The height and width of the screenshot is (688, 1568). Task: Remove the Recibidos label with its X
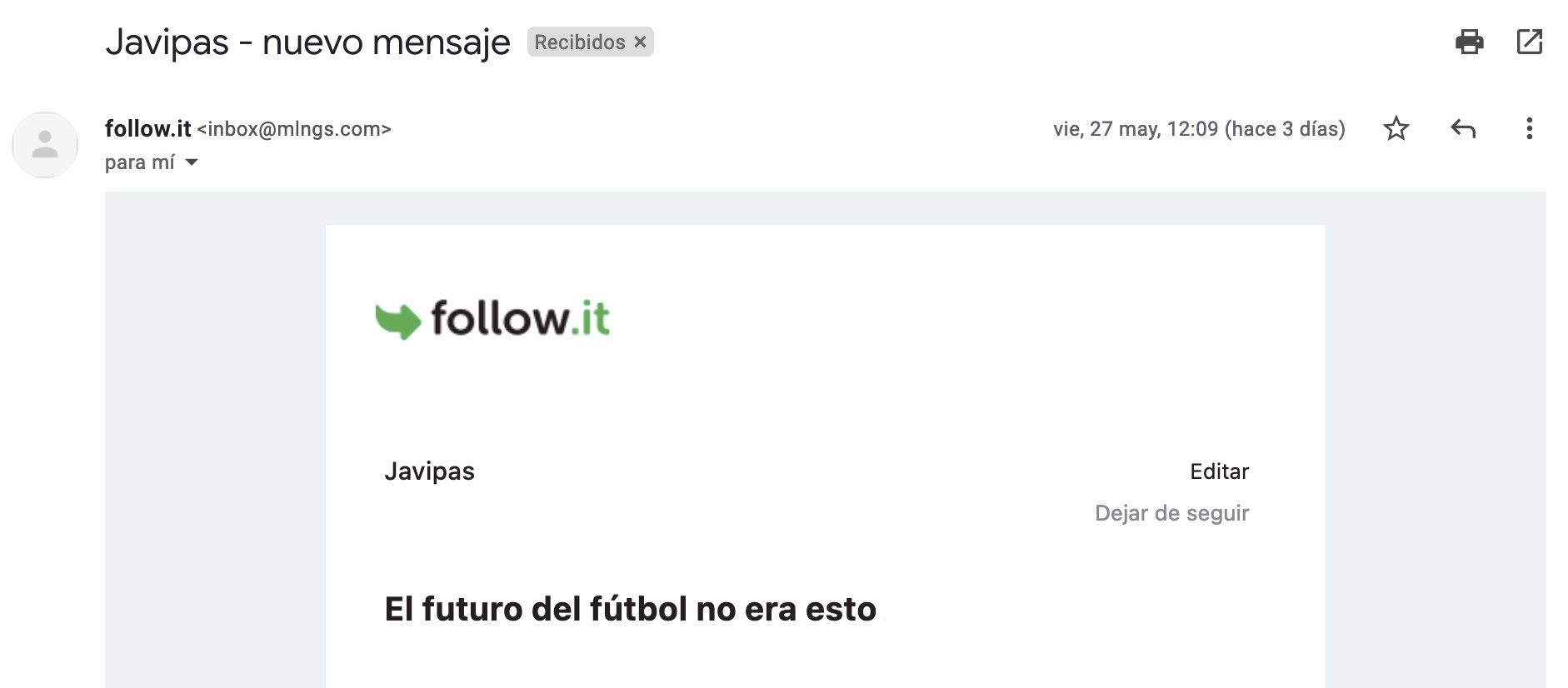[x=640, y=42]
